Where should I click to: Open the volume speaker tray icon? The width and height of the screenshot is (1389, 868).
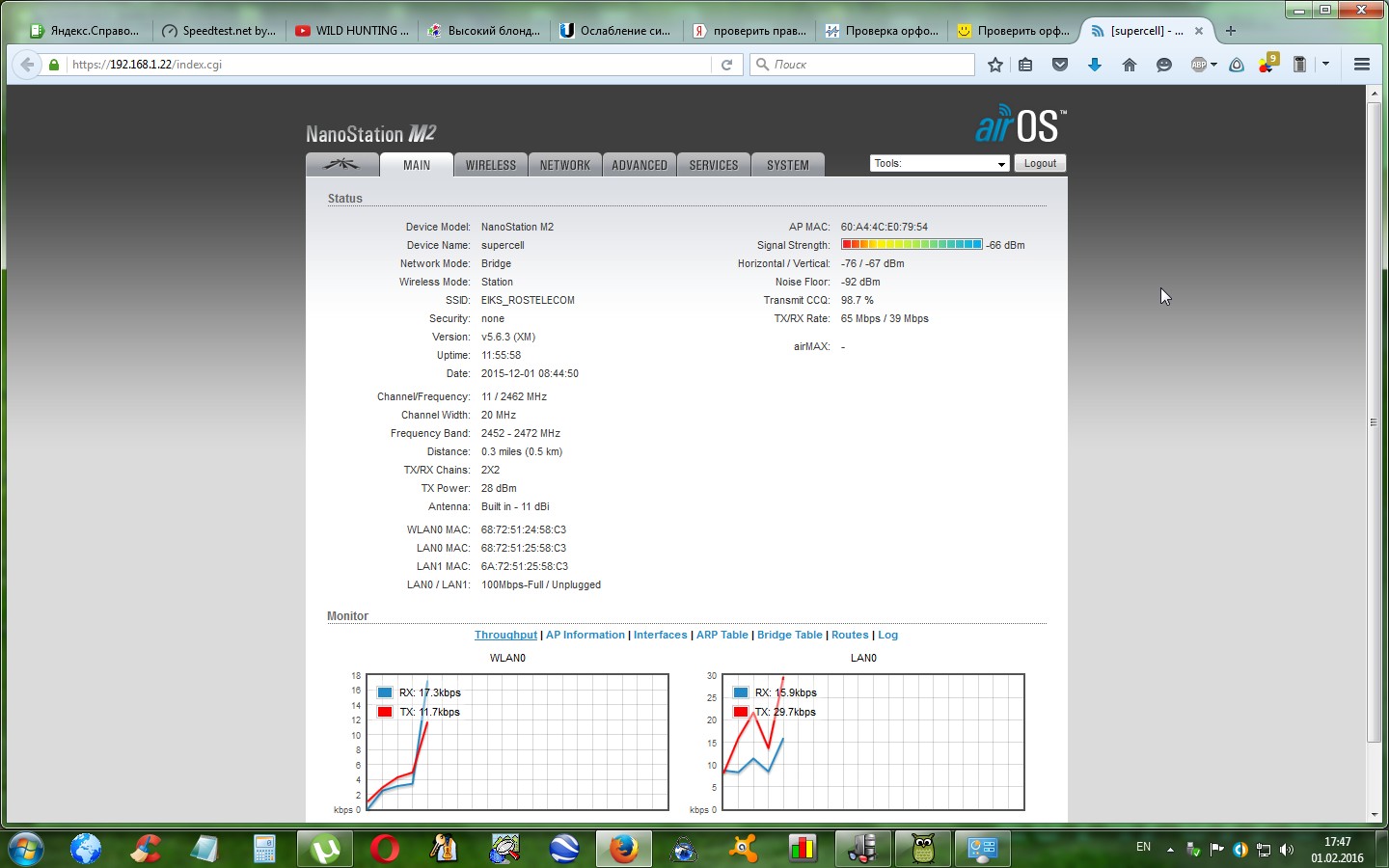(x=1286, y=850)
